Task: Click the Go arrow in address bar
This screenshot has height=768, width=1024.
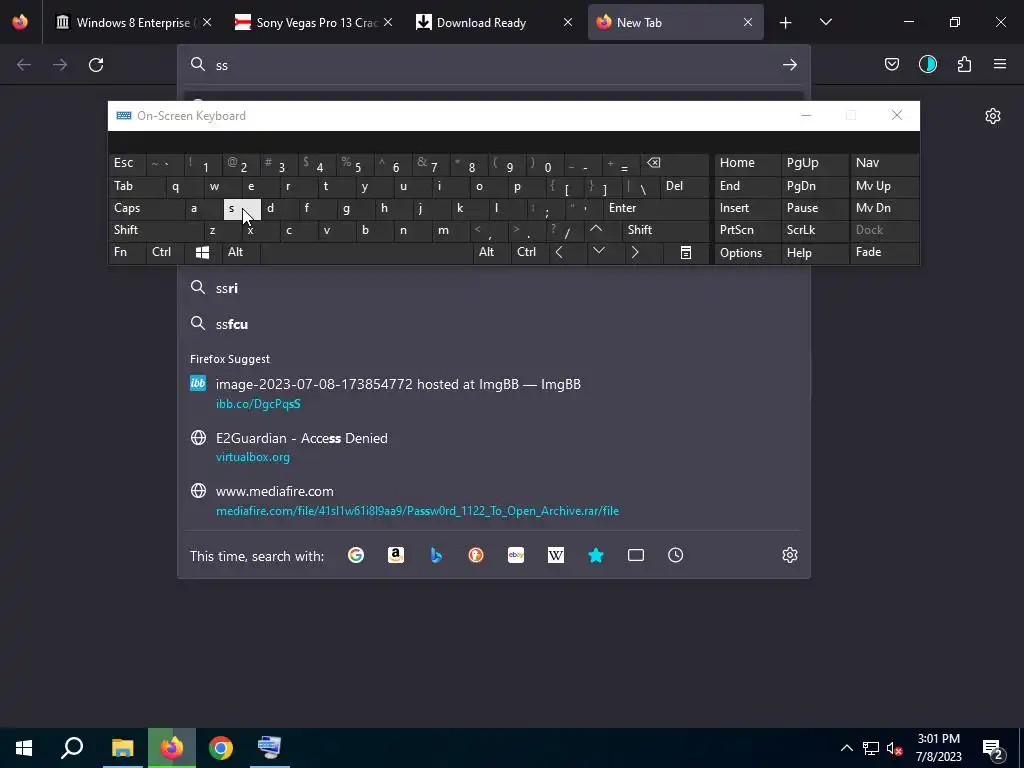Action: tap(790, 65)
